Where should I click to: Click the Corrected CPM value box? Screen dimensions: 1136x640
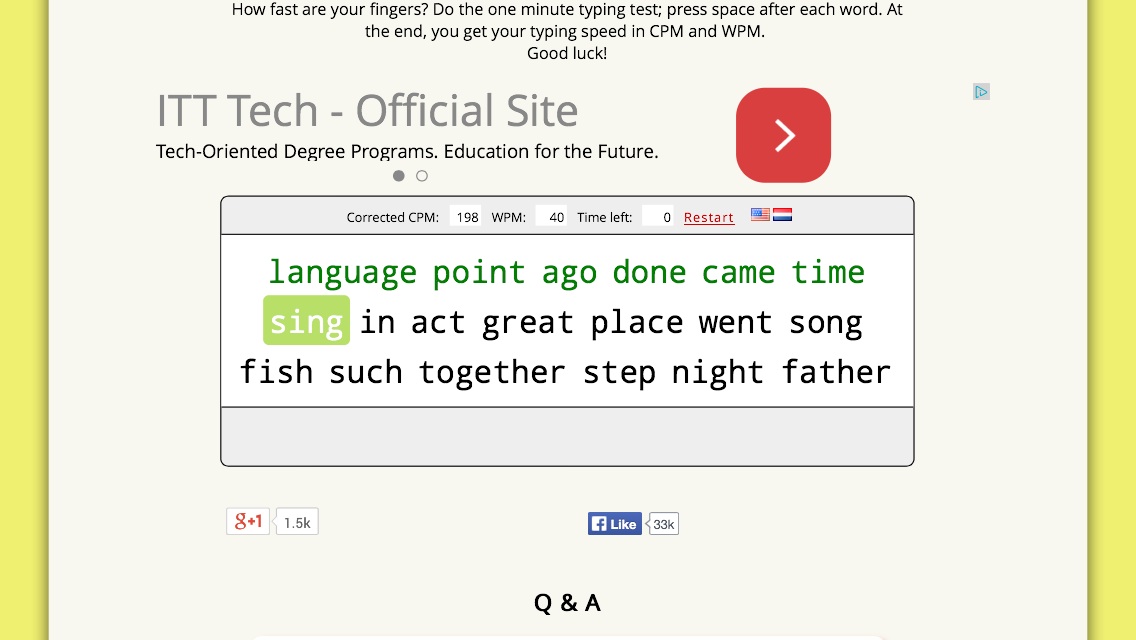465,217
